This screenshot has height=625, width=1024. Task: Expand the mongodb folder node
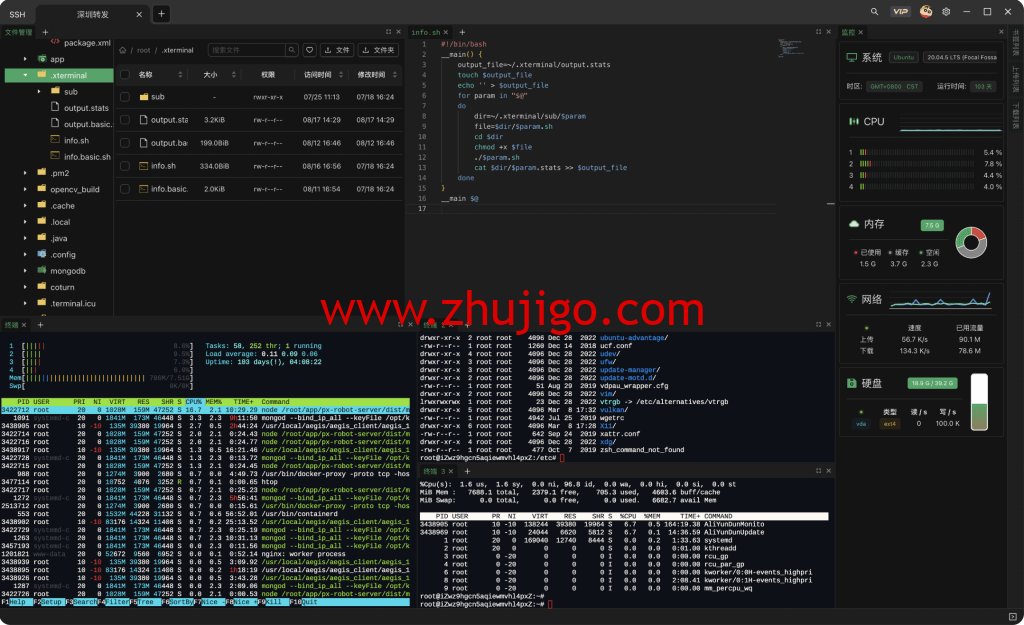pos(26,270)
